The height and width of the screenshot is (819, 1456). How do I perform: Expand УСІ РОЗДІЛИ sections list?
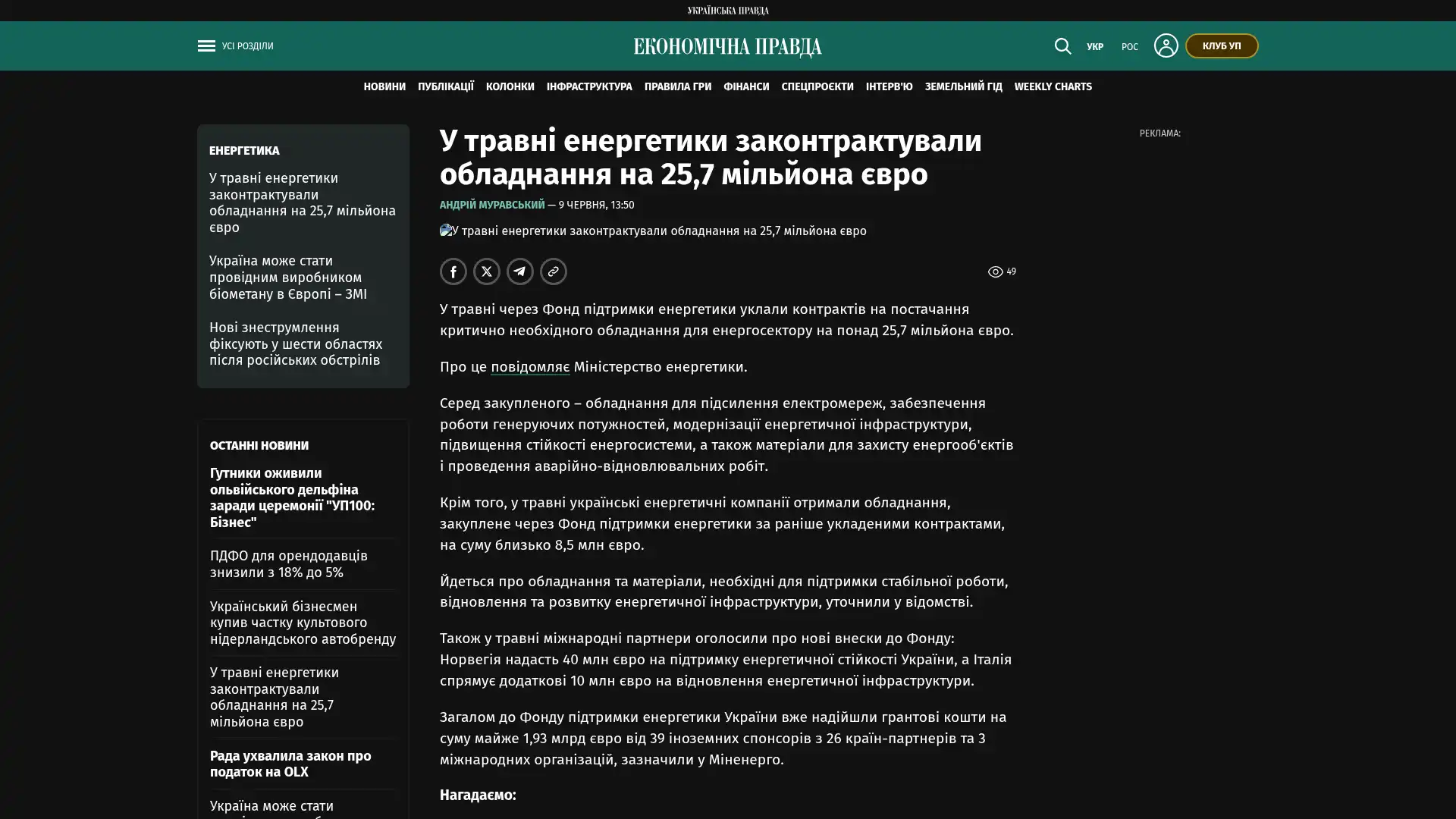pos(247,46)
